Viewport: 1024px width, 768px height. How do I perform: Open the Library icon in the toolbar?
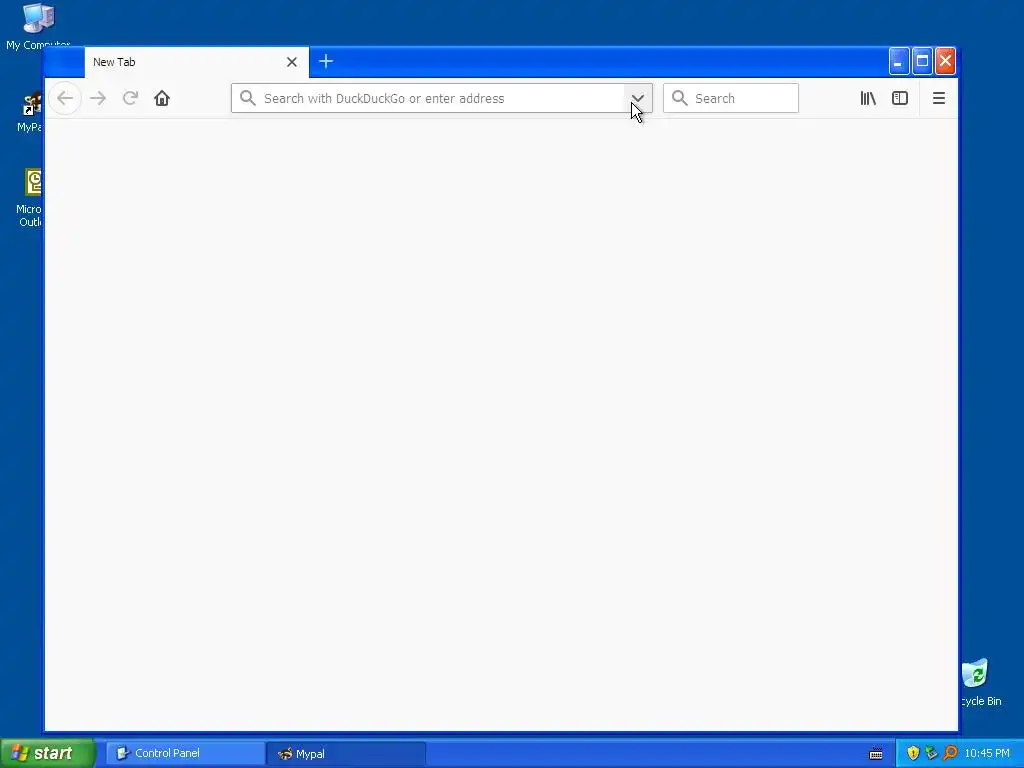pos(868,99)
